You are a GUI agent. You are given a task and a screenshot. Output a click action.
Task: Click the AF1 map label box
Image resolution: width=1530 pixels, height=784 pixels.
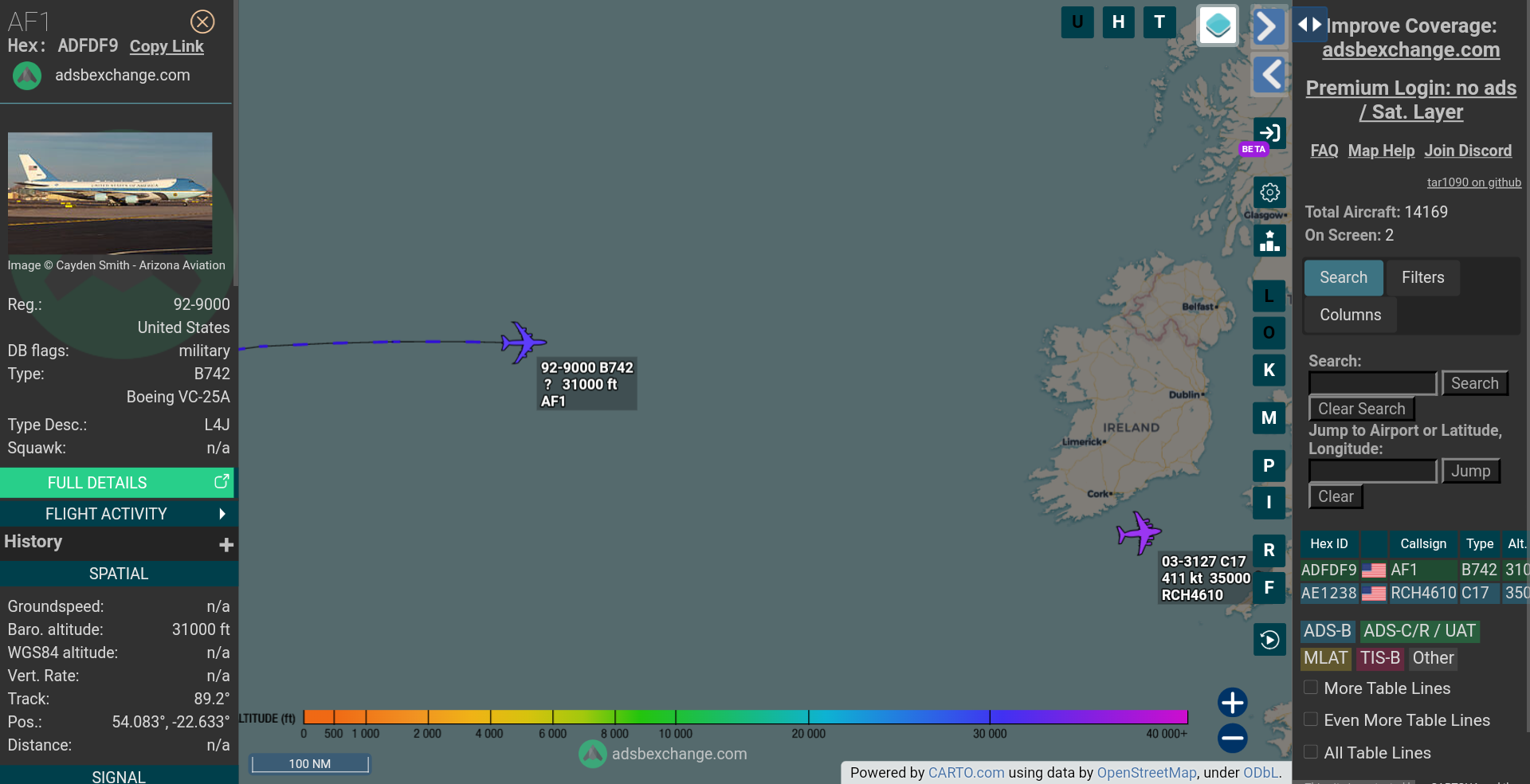(586, 384)
